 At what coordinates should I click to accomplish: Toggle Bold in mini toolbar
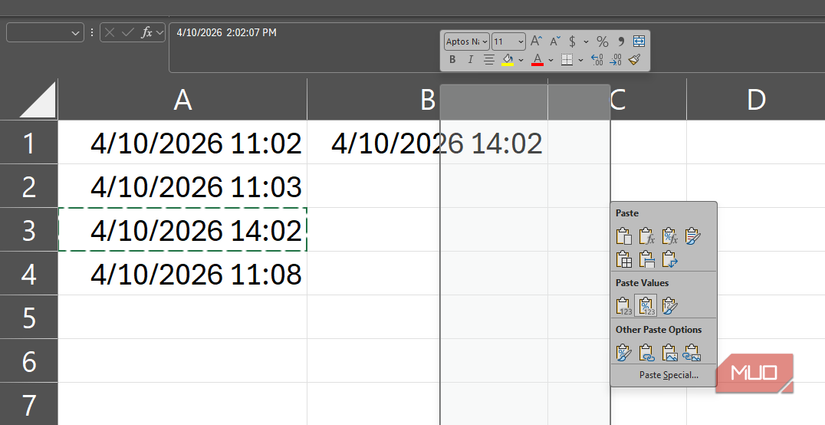click(x=452, y=60)
